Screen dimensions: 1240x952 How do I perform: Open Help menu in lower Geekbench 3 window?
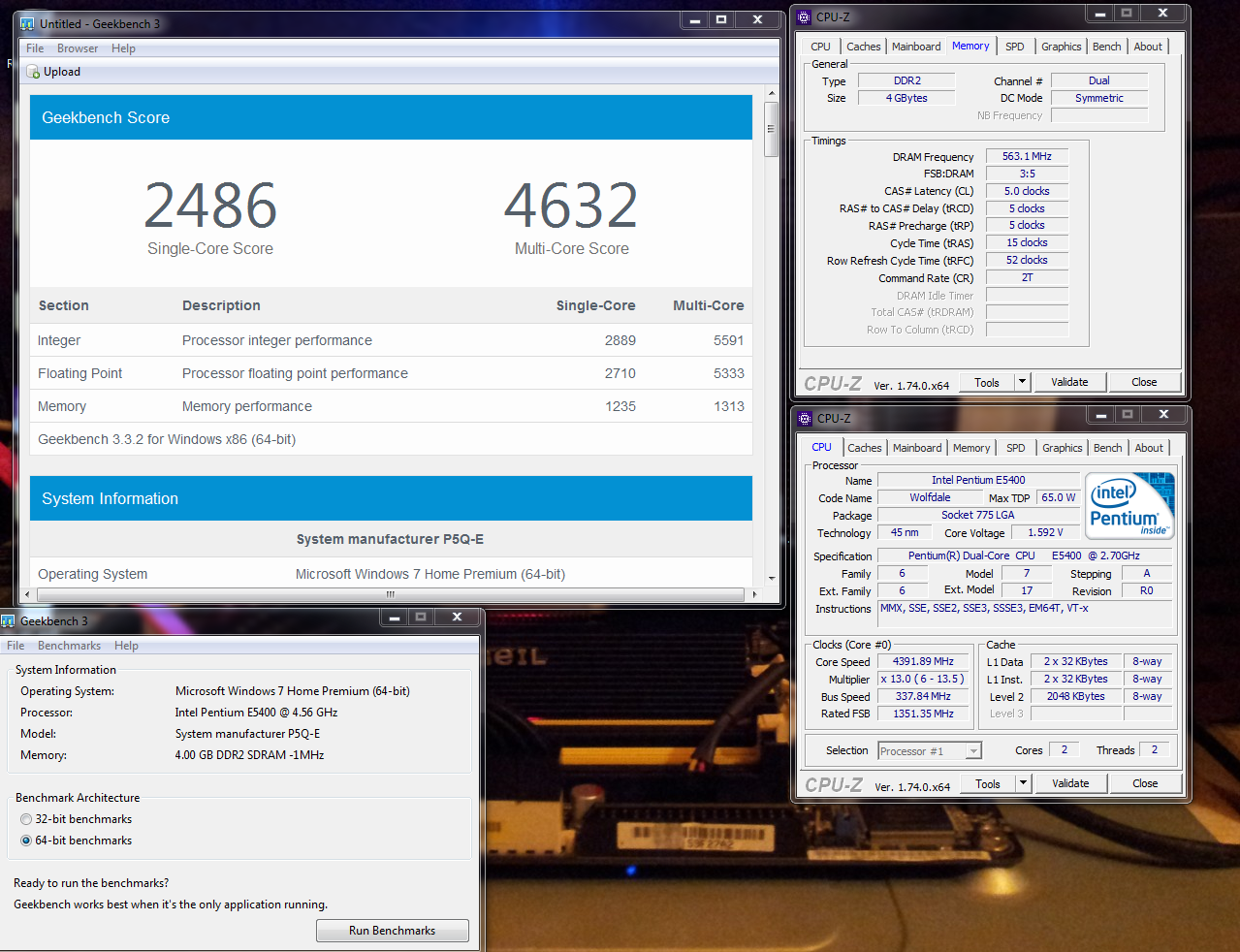(x=126, y=646)
